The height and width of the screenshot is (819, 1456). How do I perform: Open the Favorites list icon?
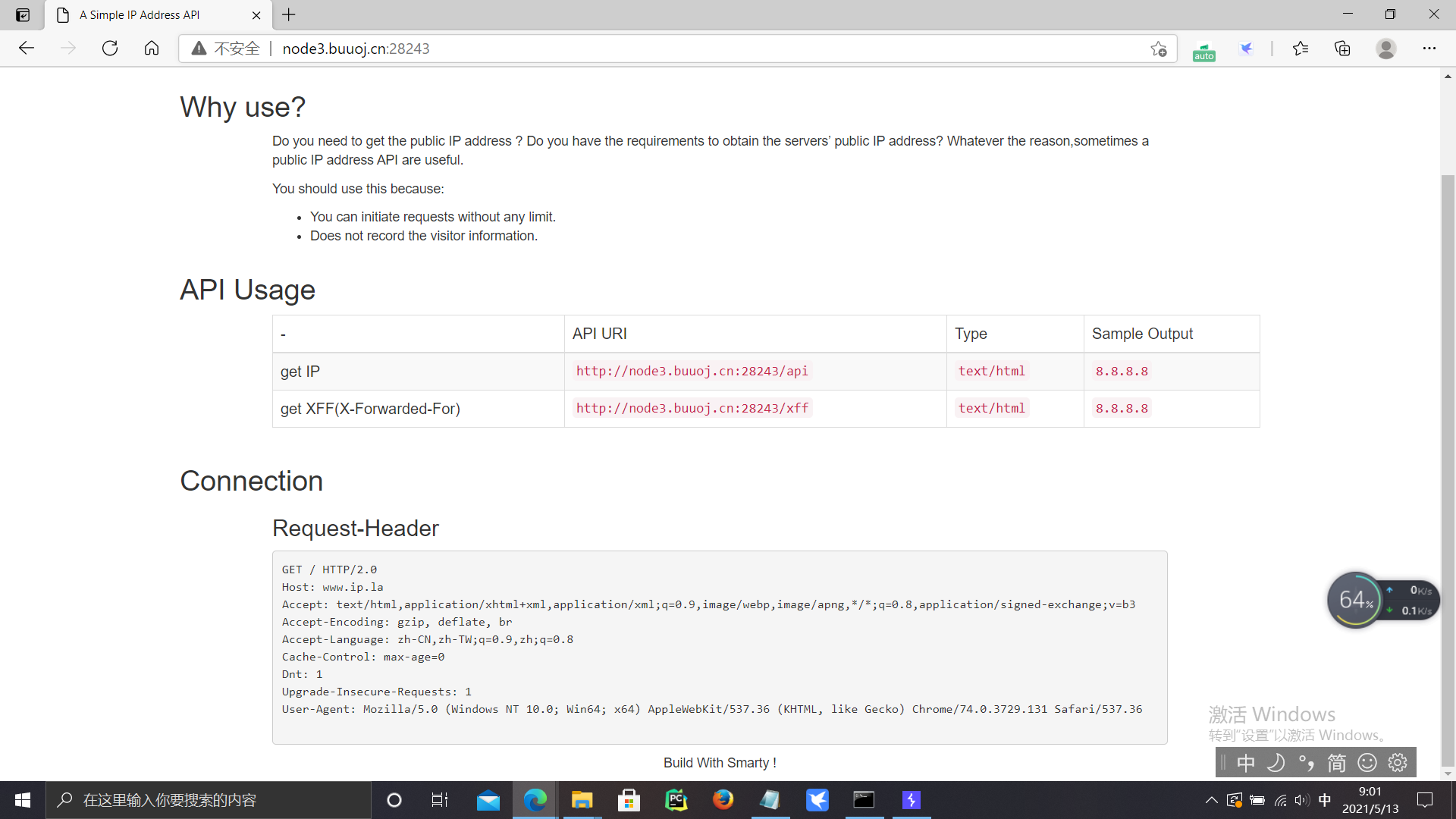[1301, 49]
